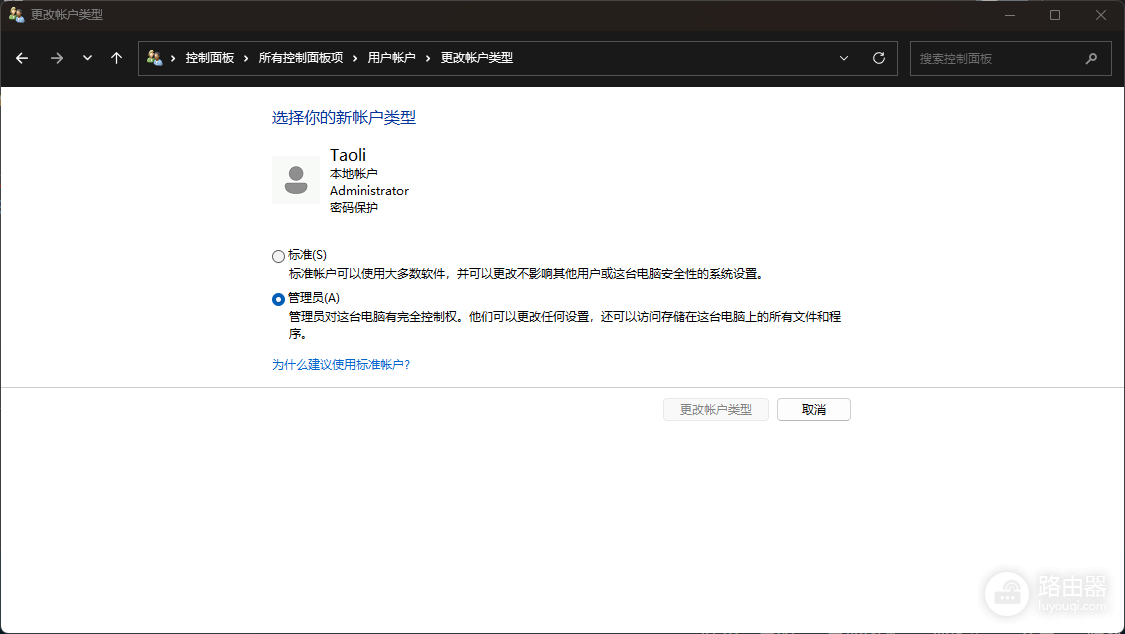1125x634 pixels.
Task: Click the search magnifier icon
Action: [x=1091, y=59]
